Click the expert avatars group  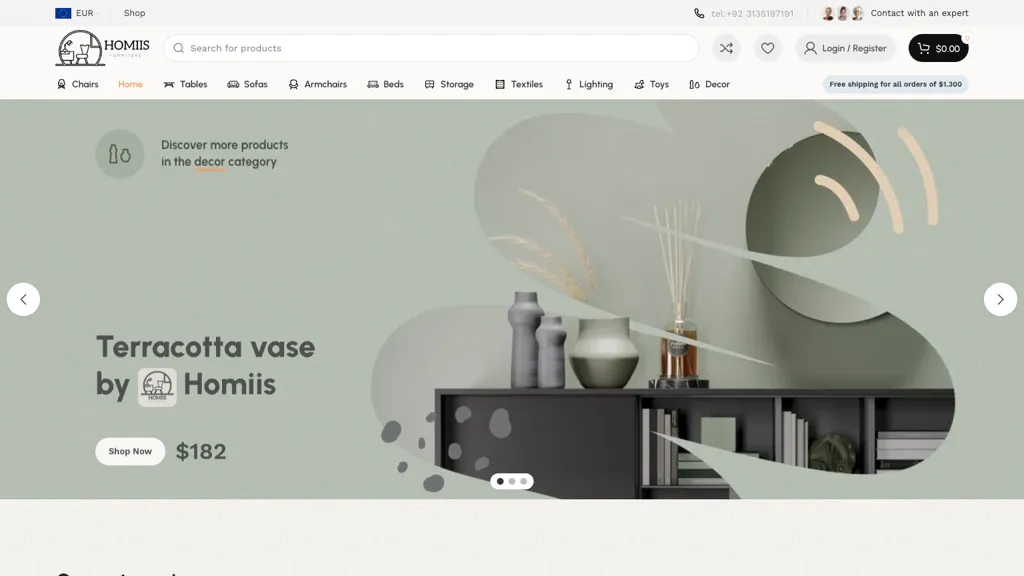click(x=842, y=13)
